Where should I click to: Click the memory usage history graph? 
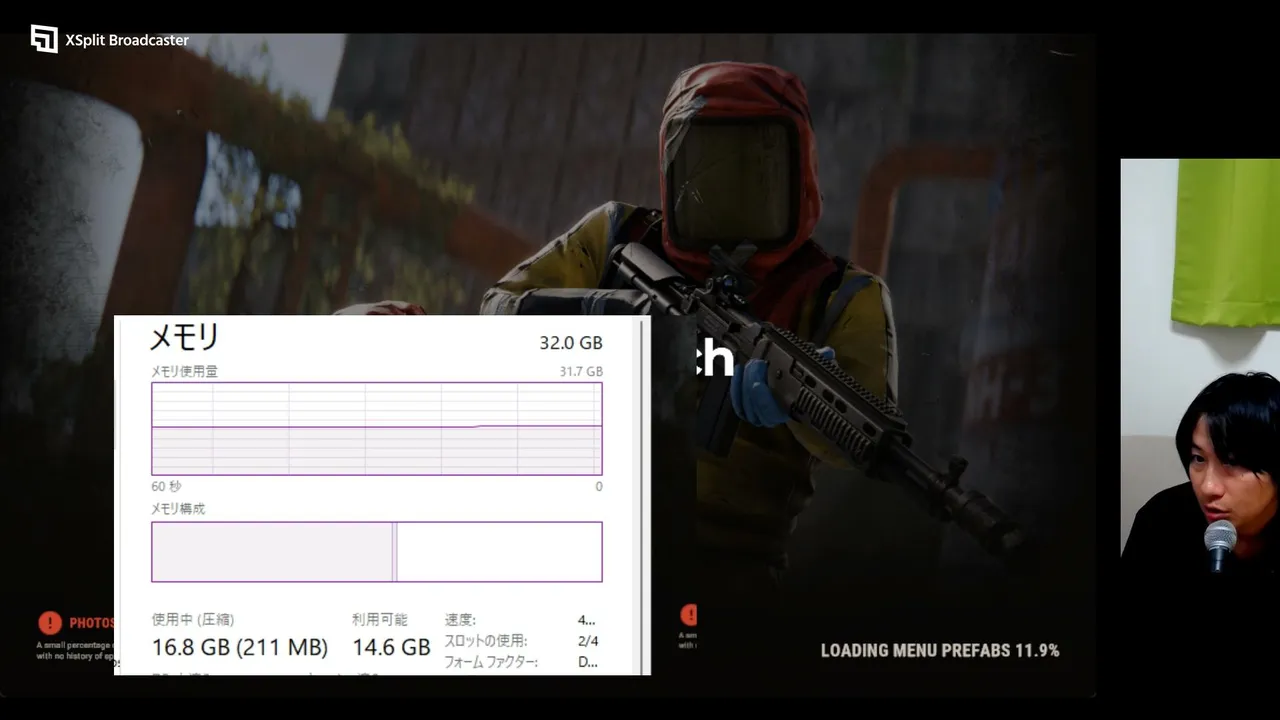377,428
